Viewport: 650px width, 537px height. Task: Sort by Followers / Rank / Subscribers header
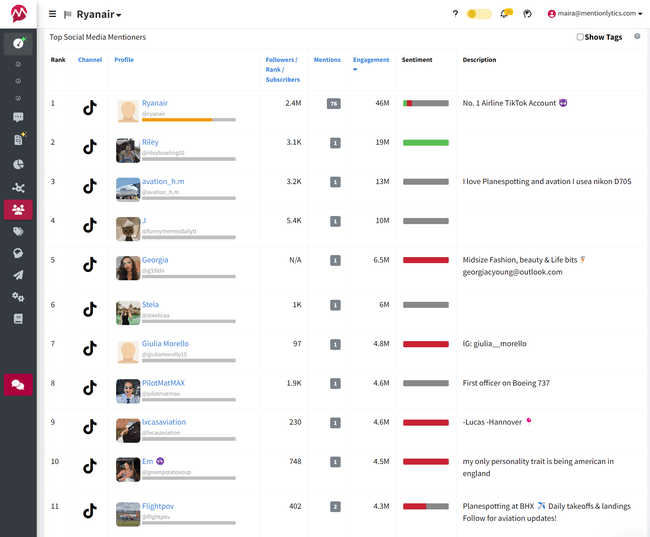click(x=283, y=70)
